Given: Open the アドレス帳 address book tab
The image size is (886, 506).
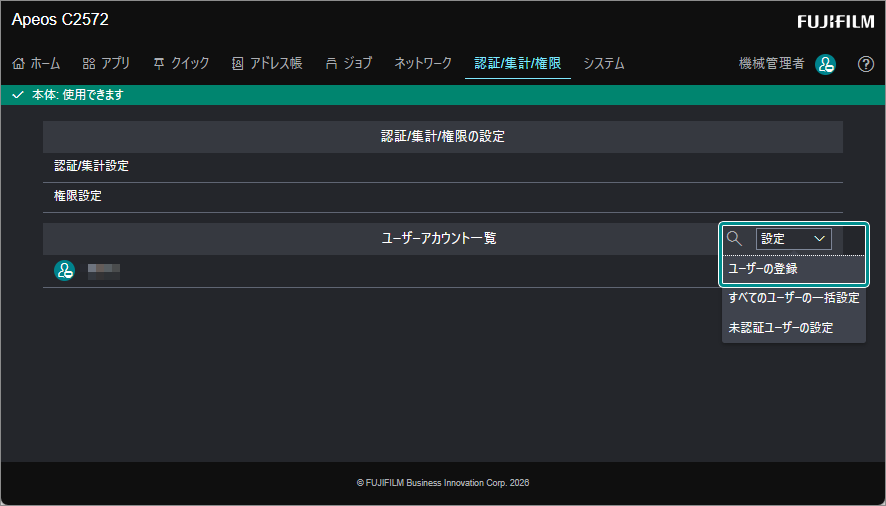Looking at the screenshot, I should [x=267, y=63].
